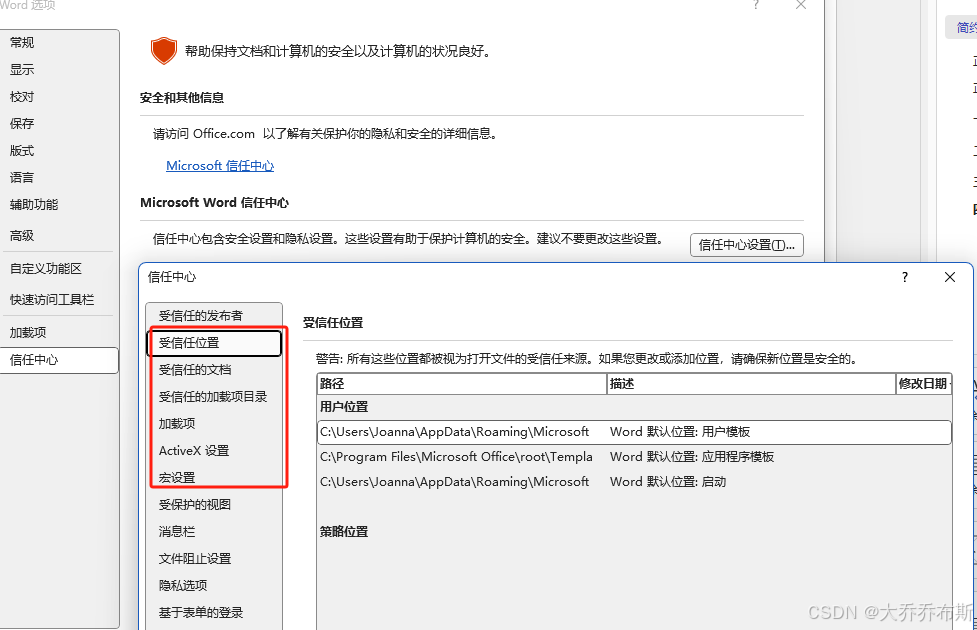This screenshot has width=977, height=630.
Task: Switch to 显示 settings
Action: click(21, 69)
